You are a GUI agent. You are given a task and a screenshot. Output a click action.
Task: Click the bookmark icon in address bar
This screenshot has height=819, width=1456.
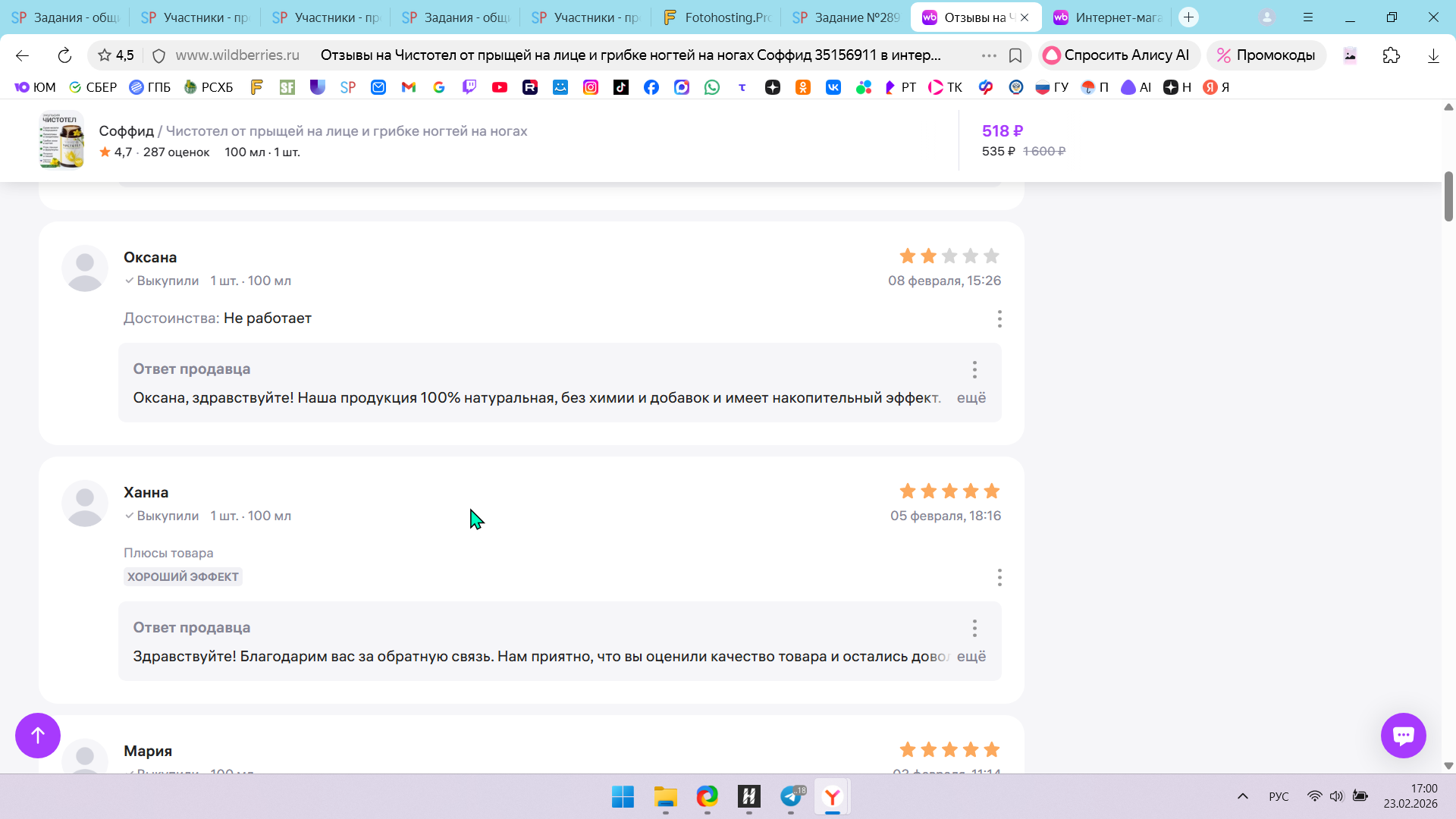(x=1015, y=55)
